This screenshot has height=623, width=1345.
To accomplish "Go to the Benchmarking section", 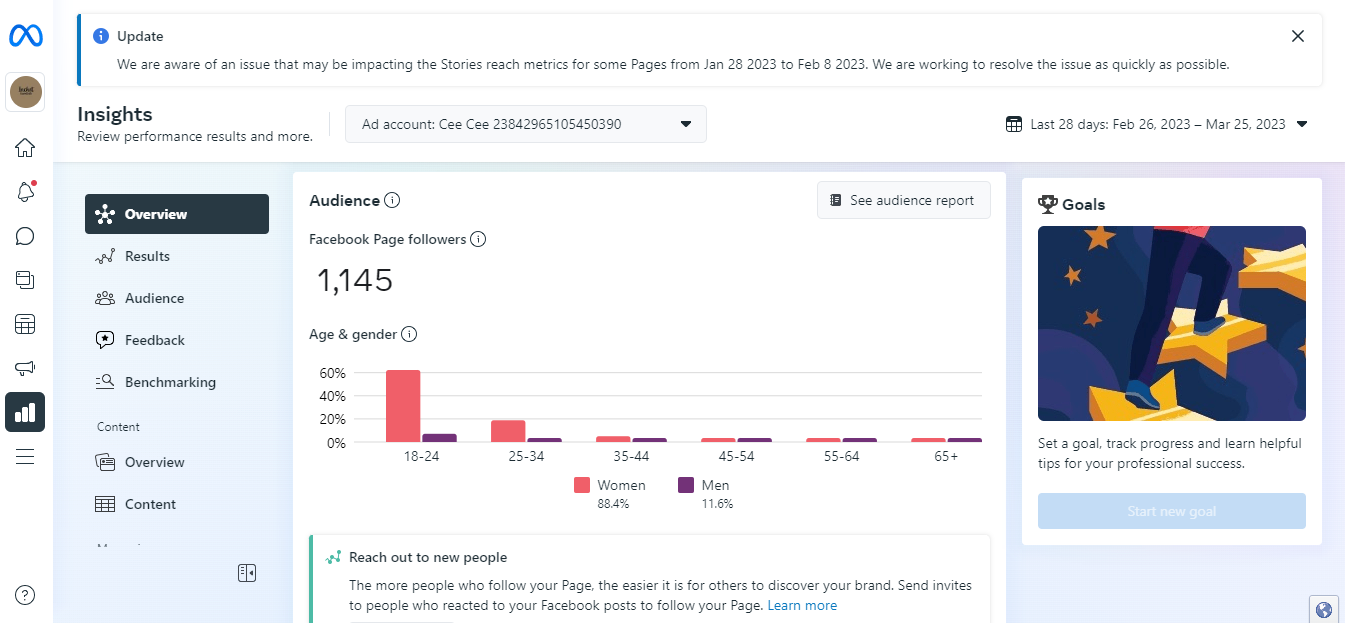I will click(170, 382).
